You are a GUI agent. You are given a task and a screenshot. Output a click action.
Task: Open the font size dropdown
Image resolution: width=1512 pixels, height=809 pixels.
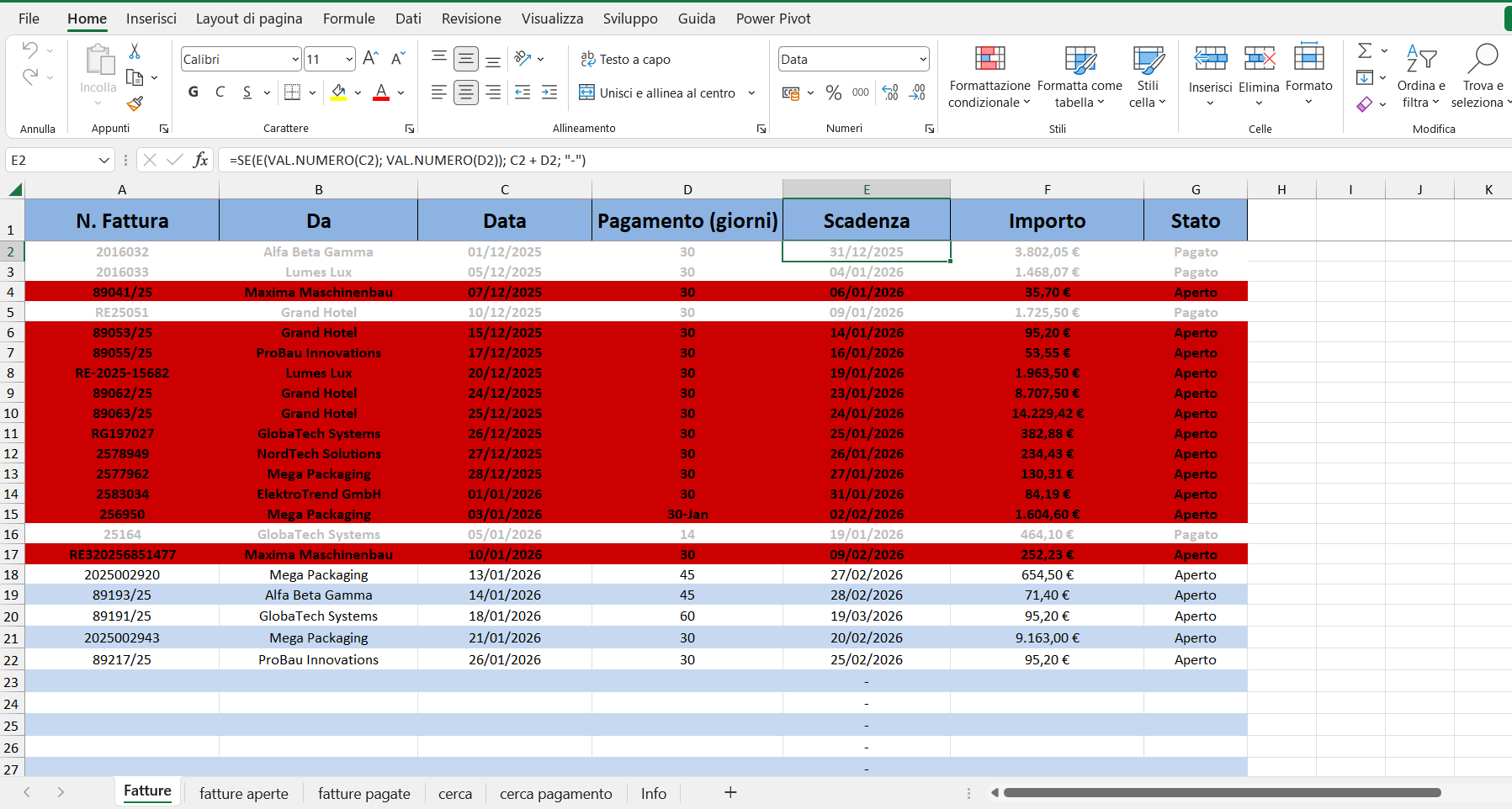point(349,59)
